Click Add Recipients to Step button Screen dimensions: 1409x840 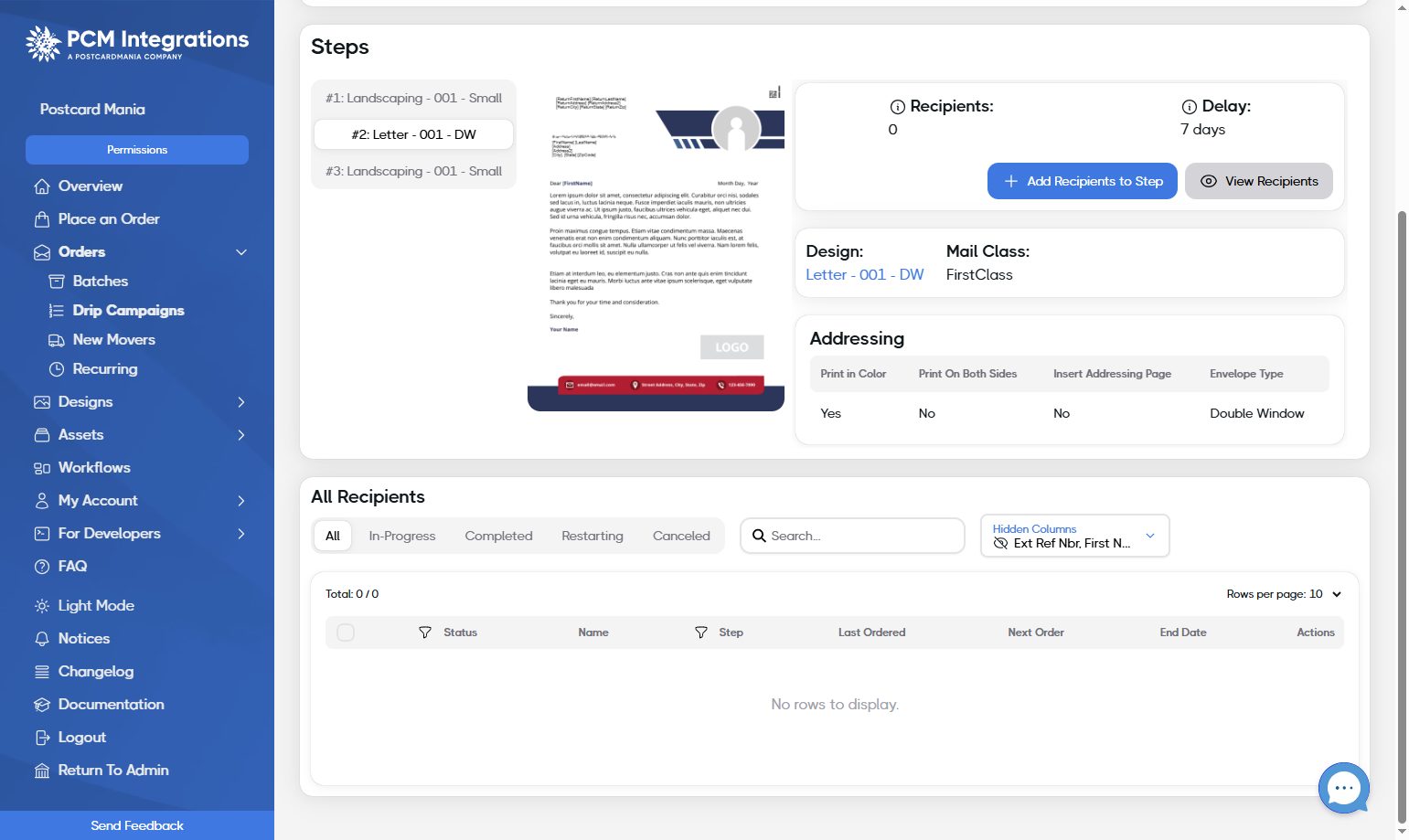(x=1083, y=181)
